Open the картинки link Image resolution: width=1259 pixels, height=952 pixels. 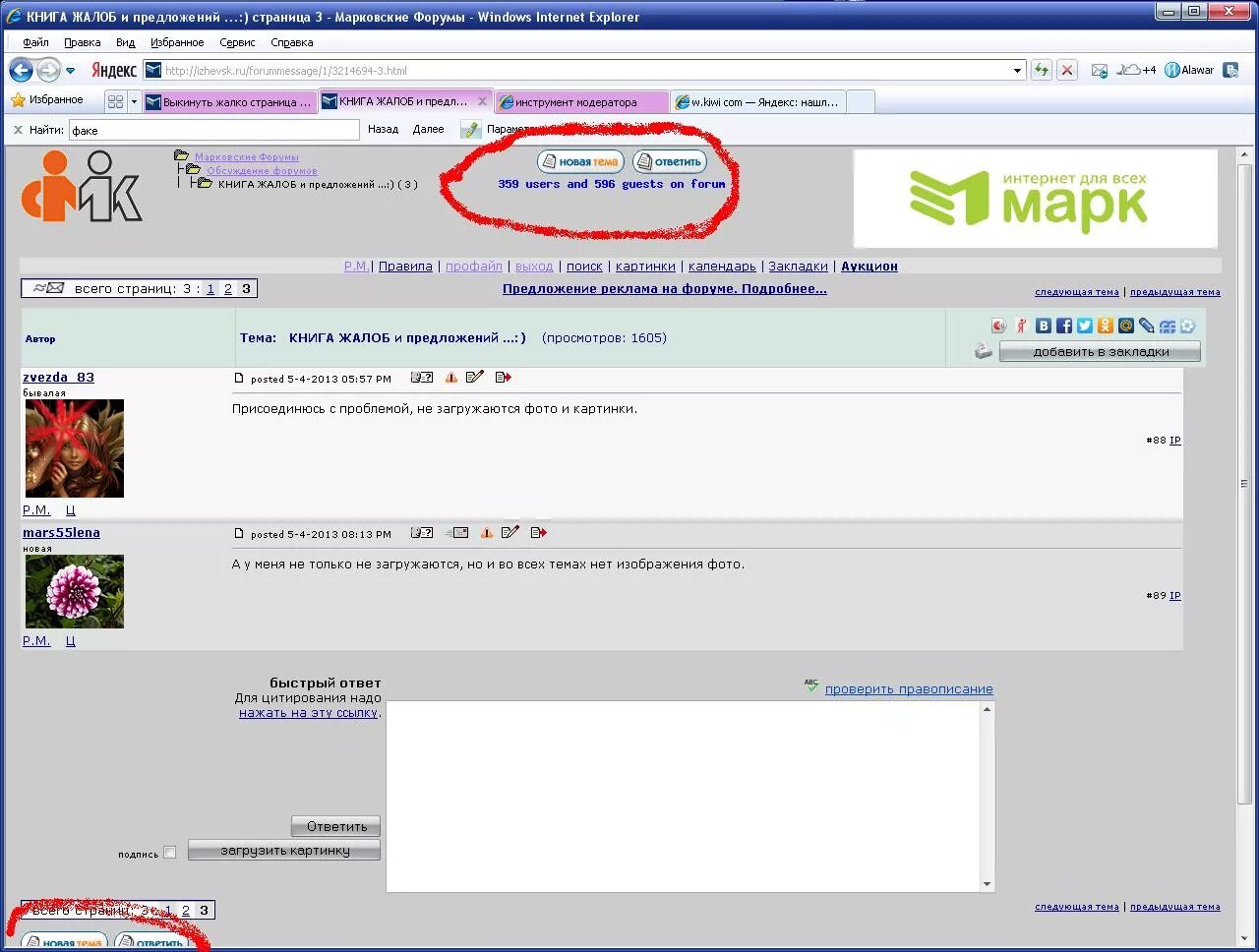click(645, 267)
